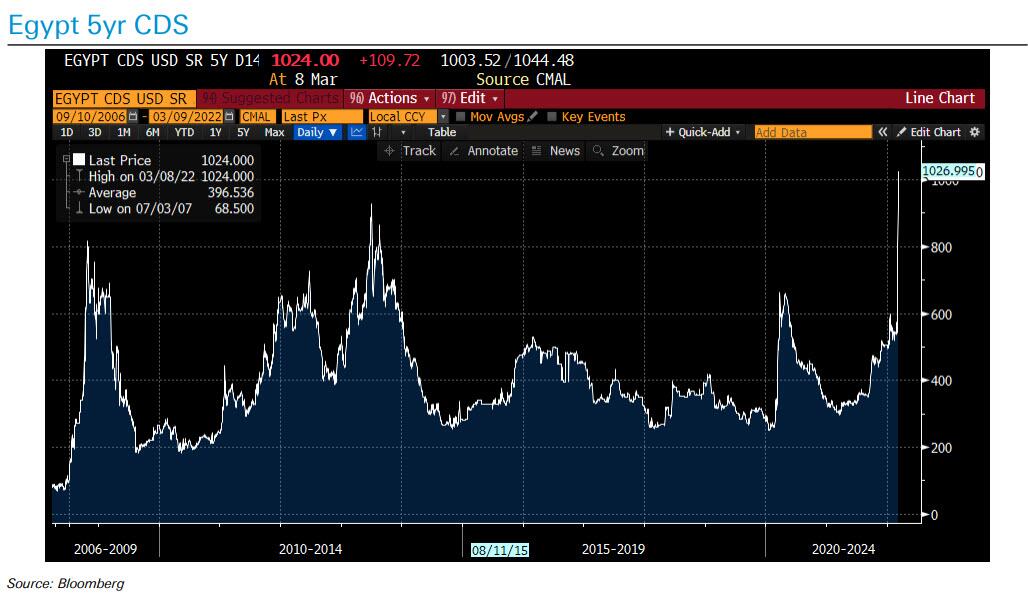Click the double-chevron collapse arrows
Image resolution: width=1028 pixels, height=594 pixels.
pos(883,132)
